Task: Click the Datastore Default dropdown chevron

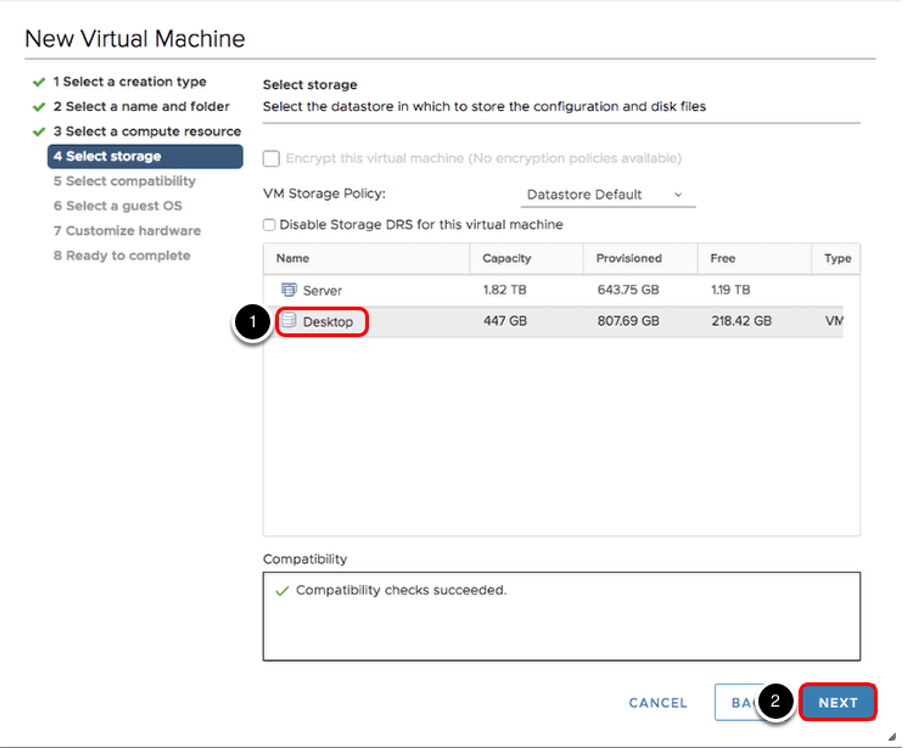Action: tap(678, 194)
